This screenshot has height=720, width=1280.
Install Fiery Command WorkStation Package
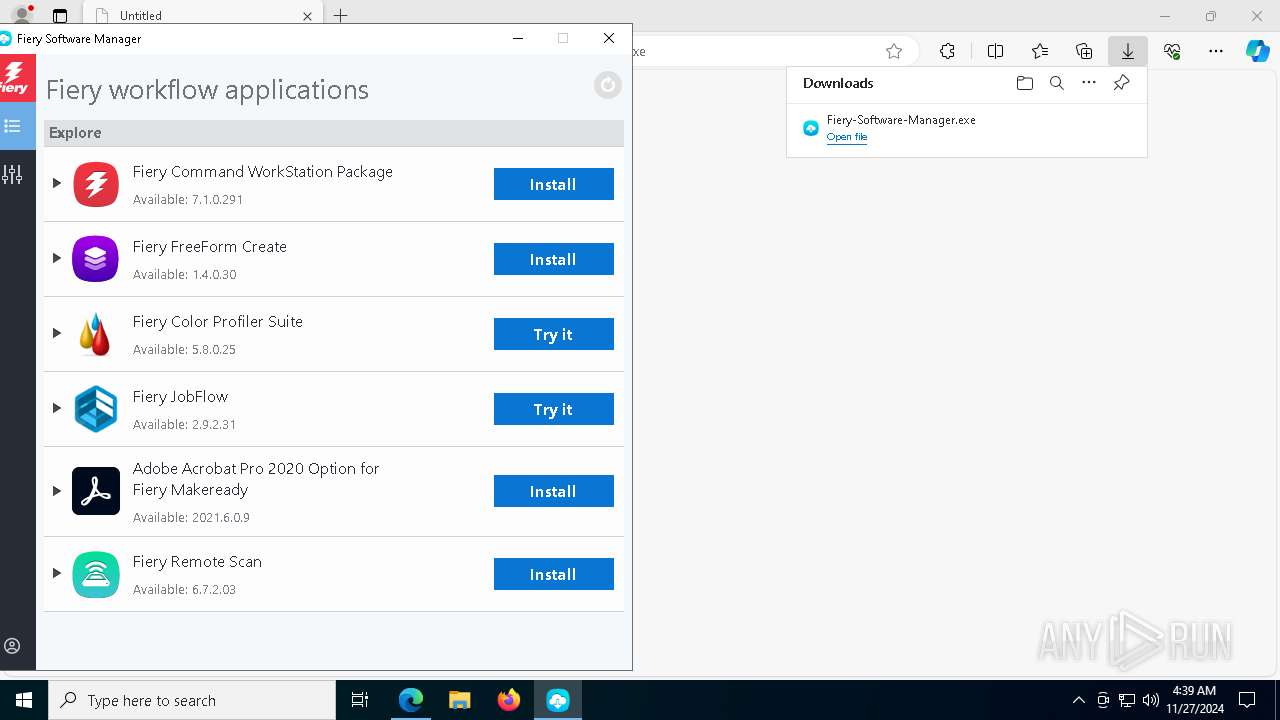tap(553, 184)
